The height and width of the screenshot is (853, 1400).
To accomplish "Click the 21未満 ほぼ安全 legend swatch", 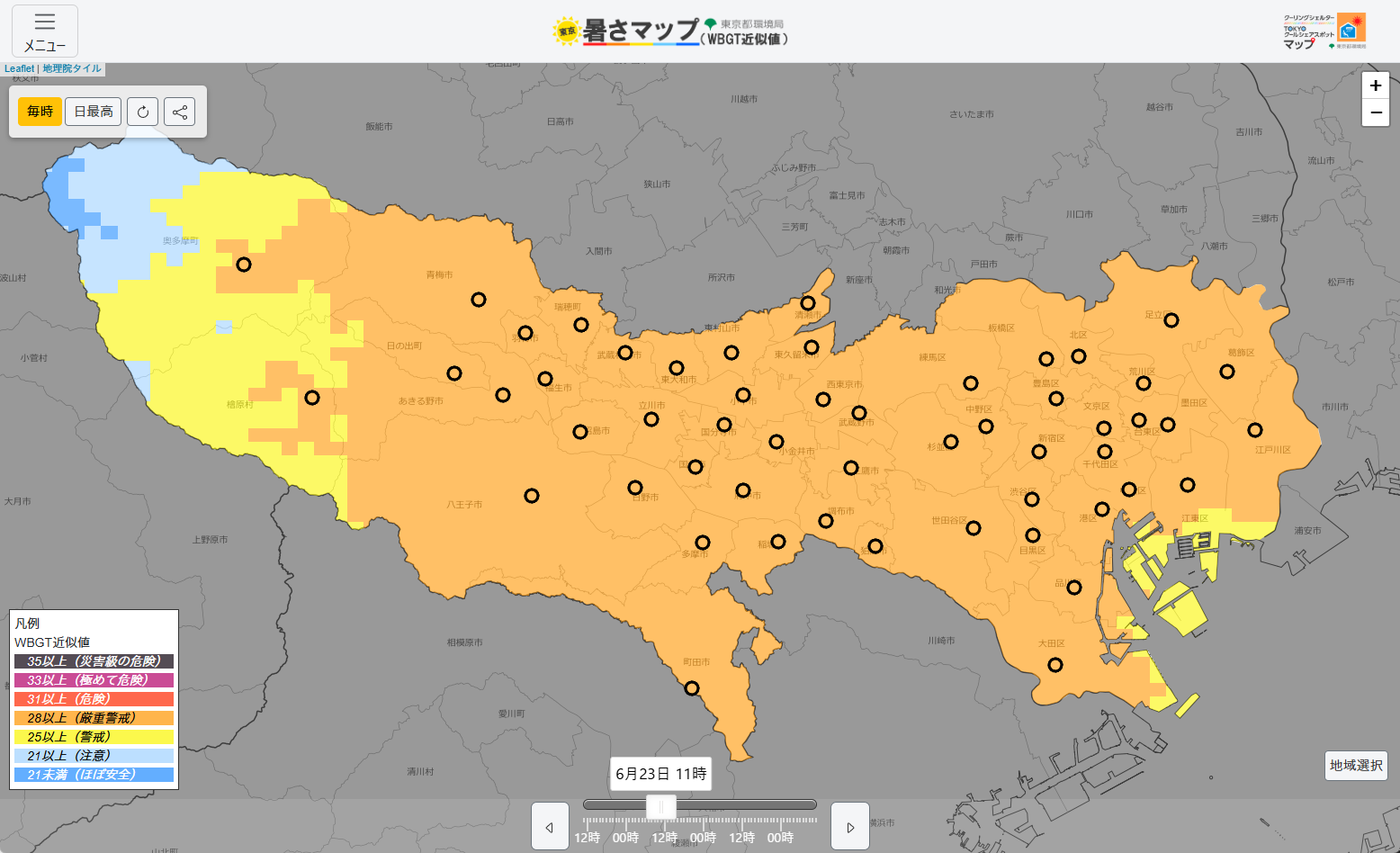I will click(x=94, y=775).
